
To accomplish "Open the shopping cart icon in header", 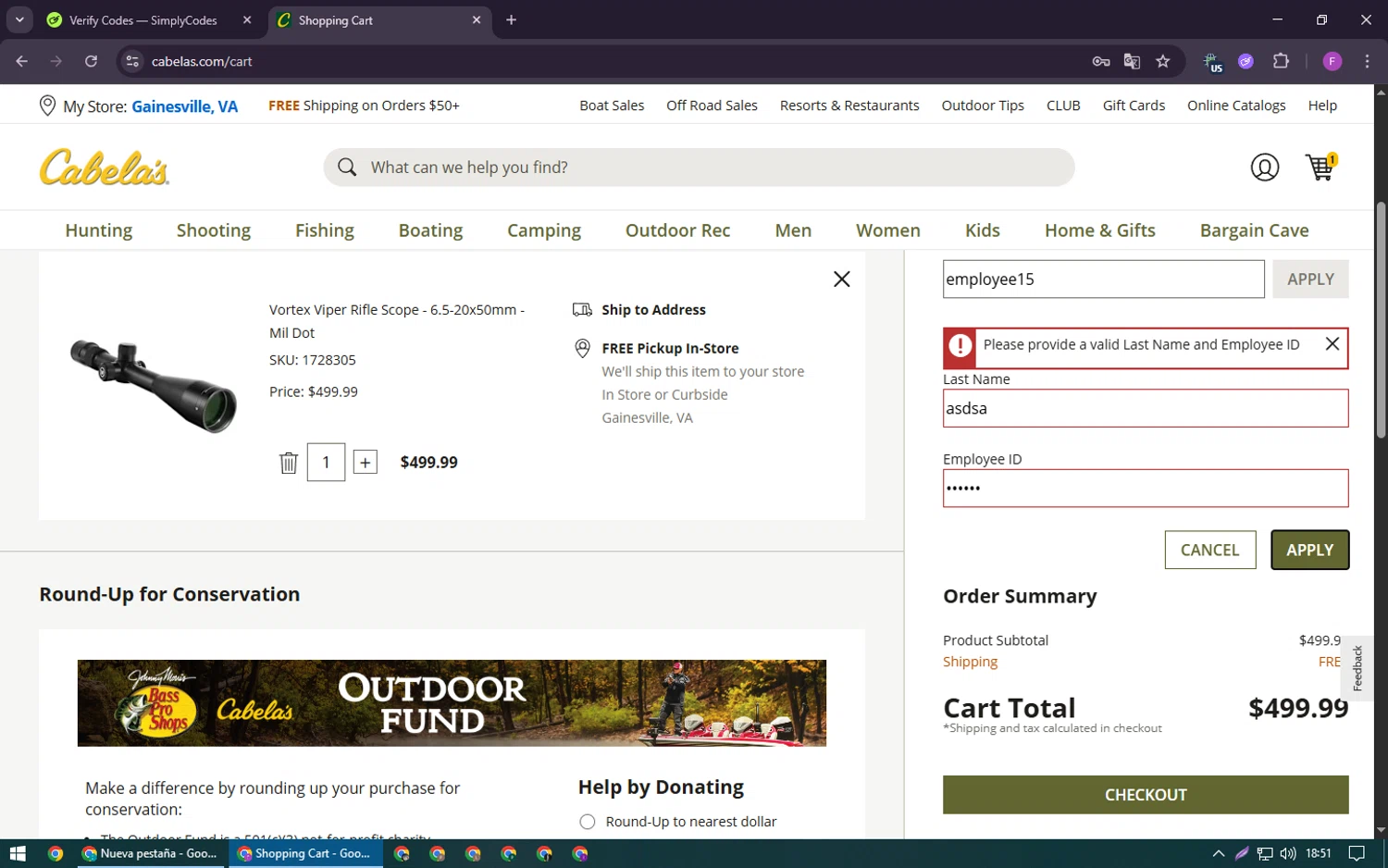I will 1320,167.
